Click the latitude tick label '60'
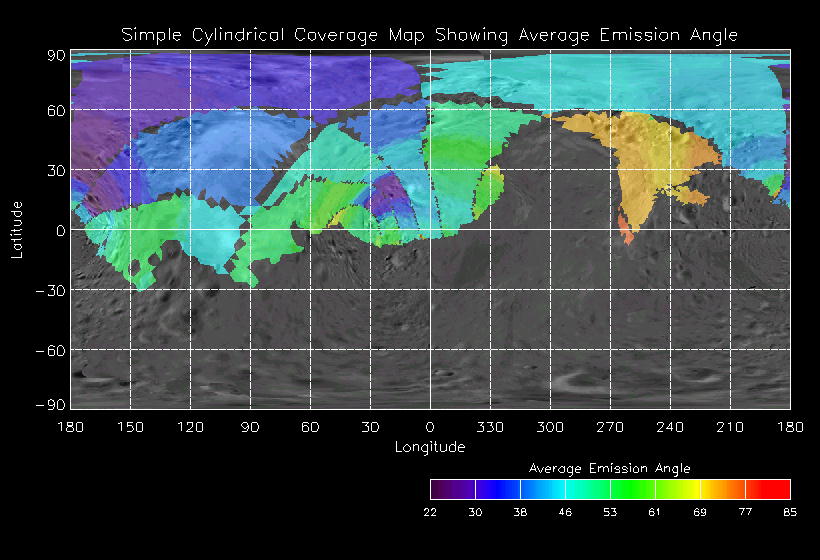Viewport: 820px width, 560px height. [56, 111]
